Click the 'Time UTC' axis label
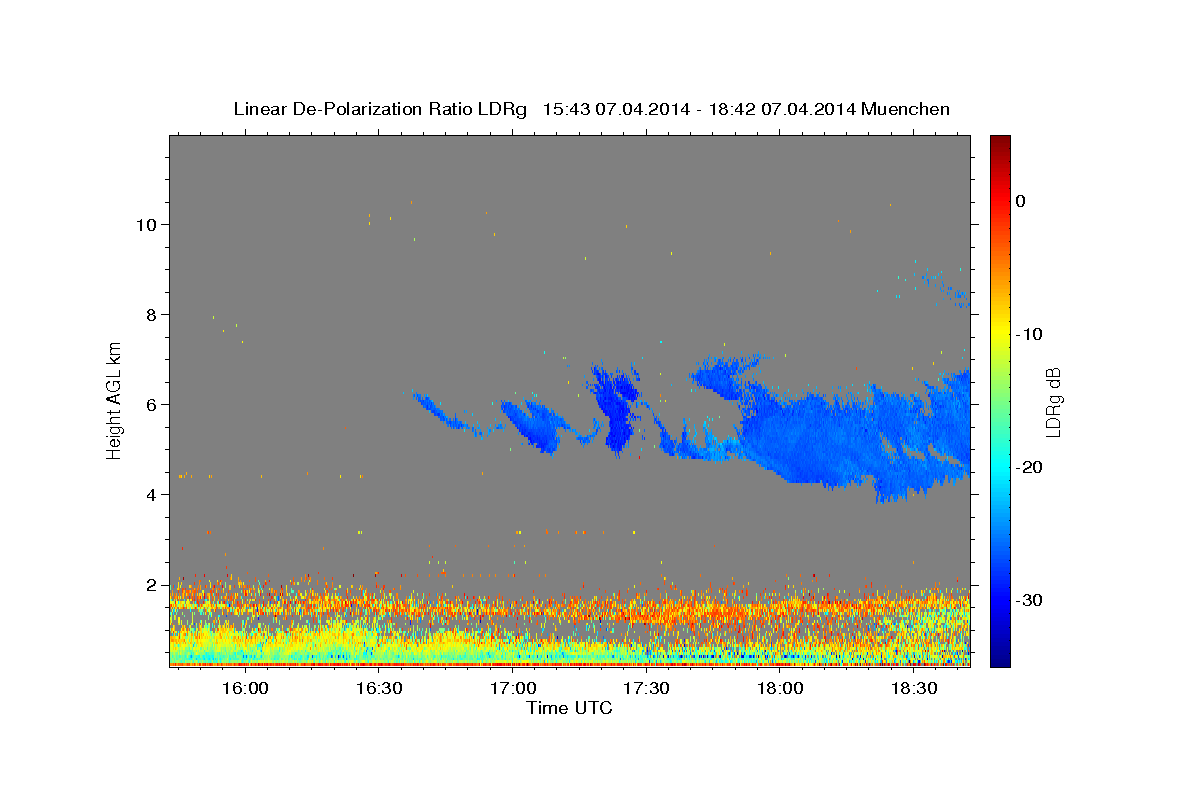Screen dimensions: 1200x800 (x=569, y=708)
